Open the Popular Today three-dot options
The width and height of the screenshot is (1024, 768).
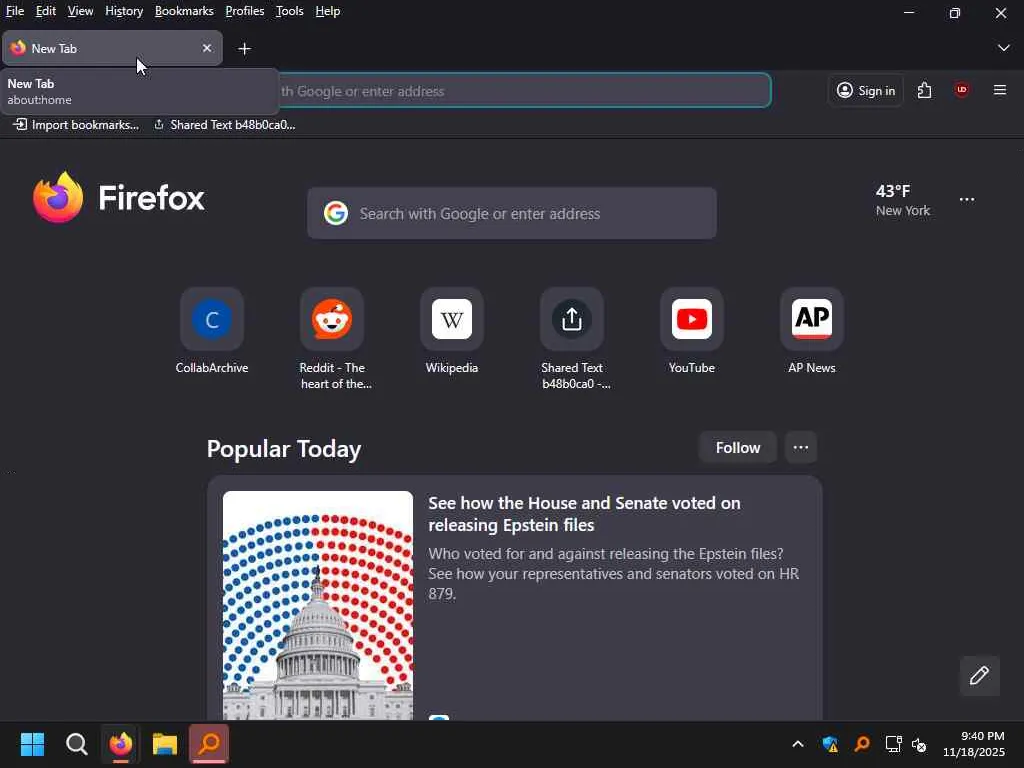(x=801, y=447)
